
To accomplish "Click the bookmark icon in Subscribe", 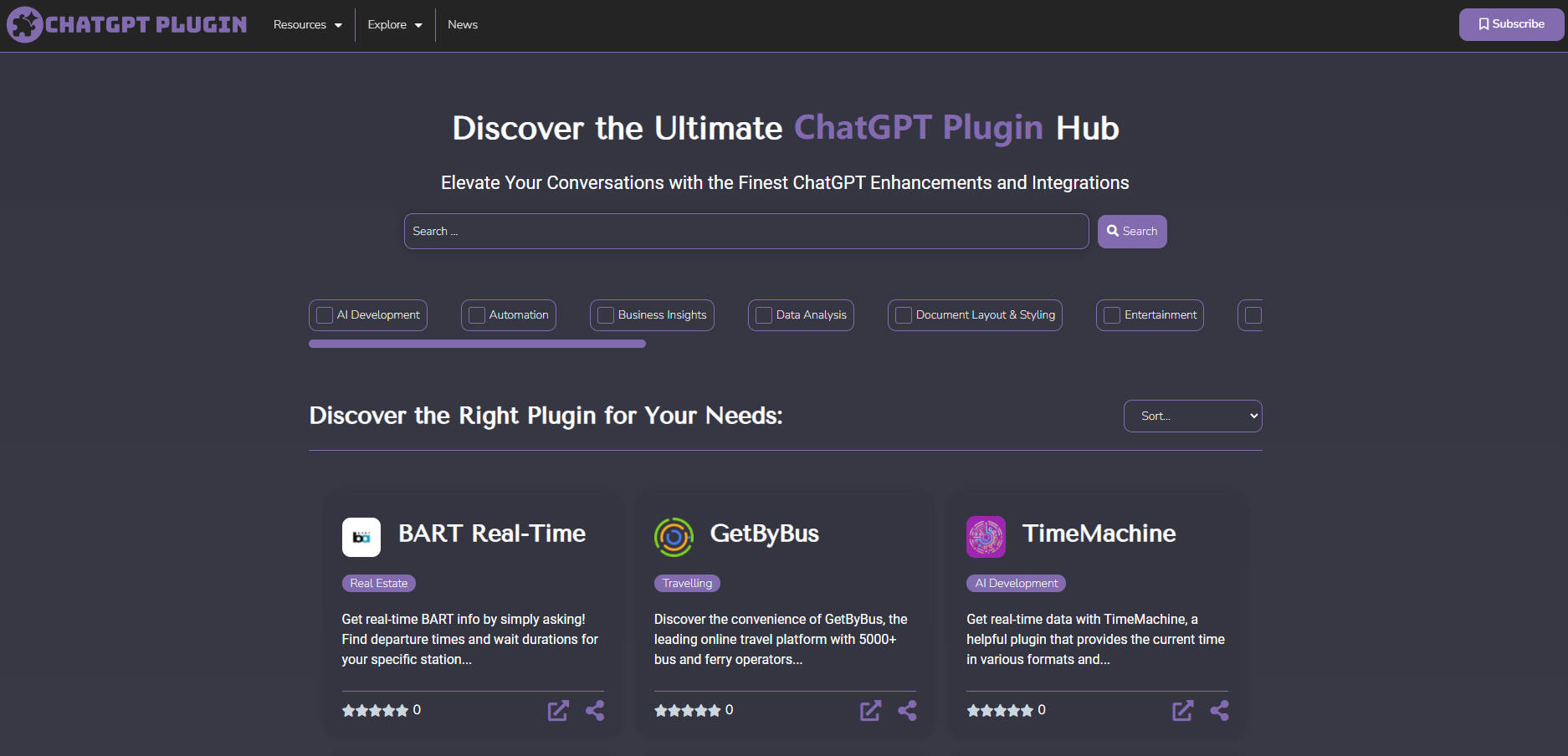I will [1483, 24].
